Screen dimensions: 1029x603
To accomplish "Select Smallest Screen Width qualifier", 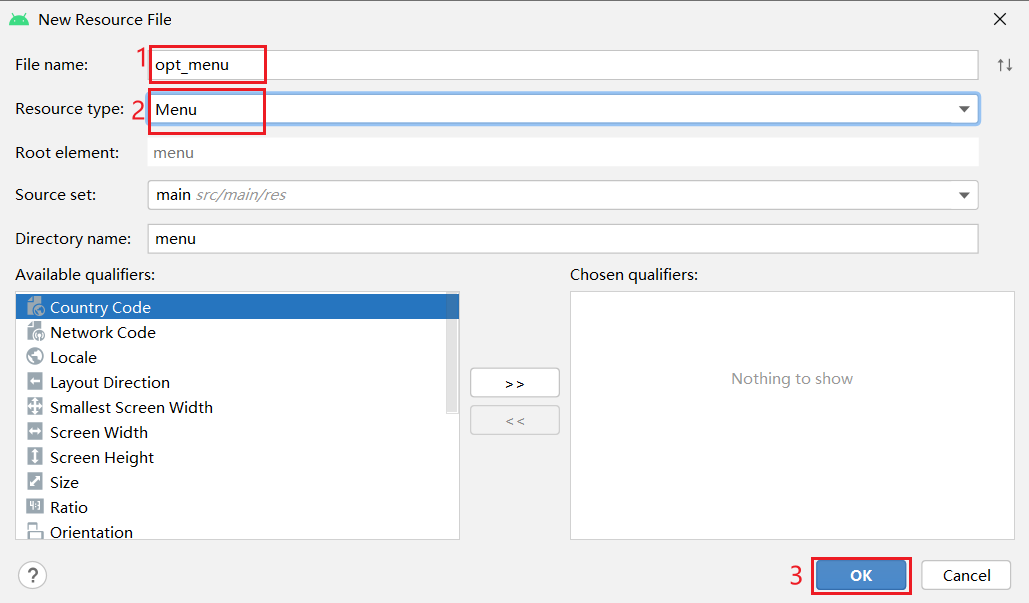I will point(231,407).
